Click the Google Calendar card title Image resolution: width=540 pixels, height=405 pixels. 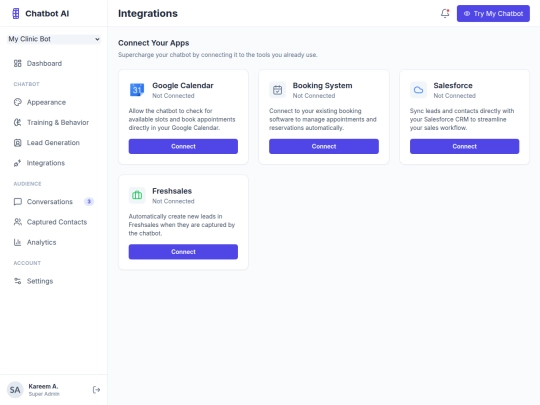[x=183, y=85]
